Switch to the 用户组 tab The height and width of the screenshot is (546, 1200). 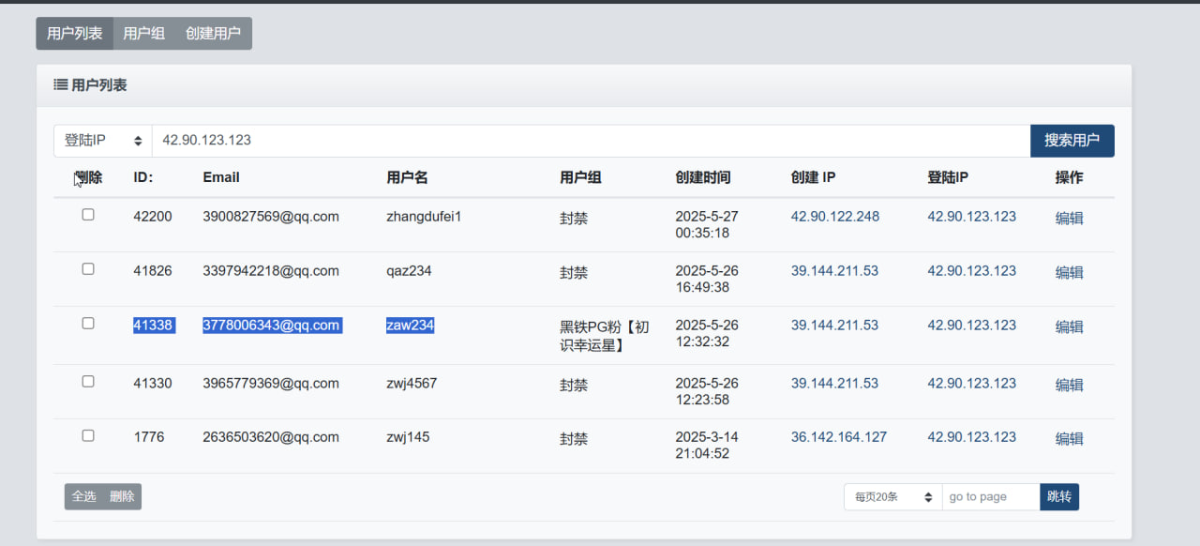pyautogui.click(x=144, y=33)
